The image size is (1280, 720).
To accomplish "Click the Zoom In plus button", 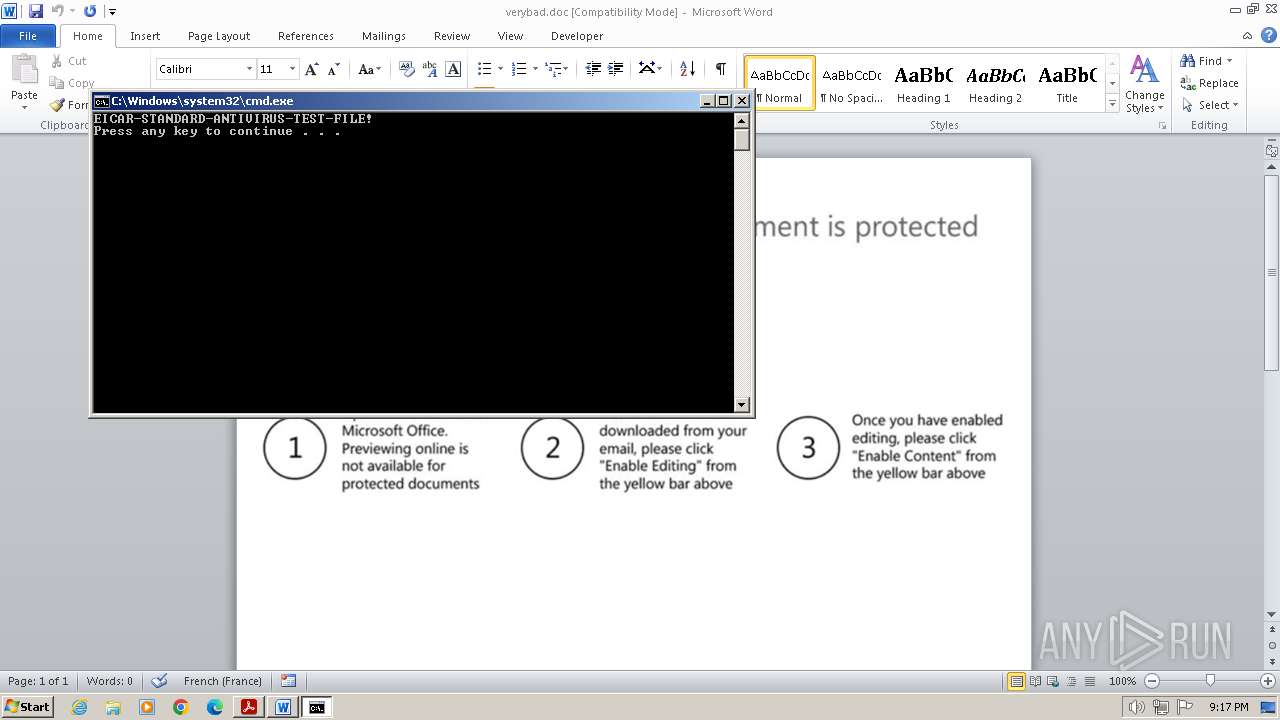I will (1268, 681).
